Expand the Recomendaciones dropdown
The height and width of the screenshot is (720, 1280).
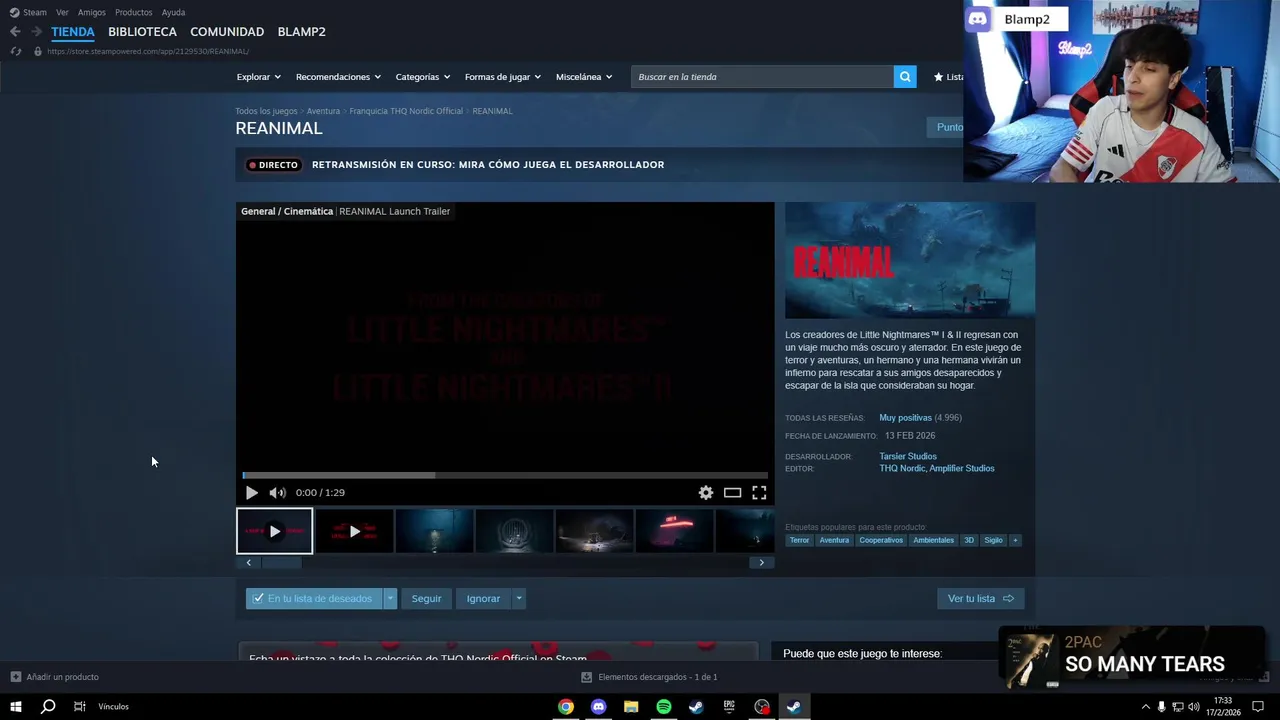(x=338, y=77)
